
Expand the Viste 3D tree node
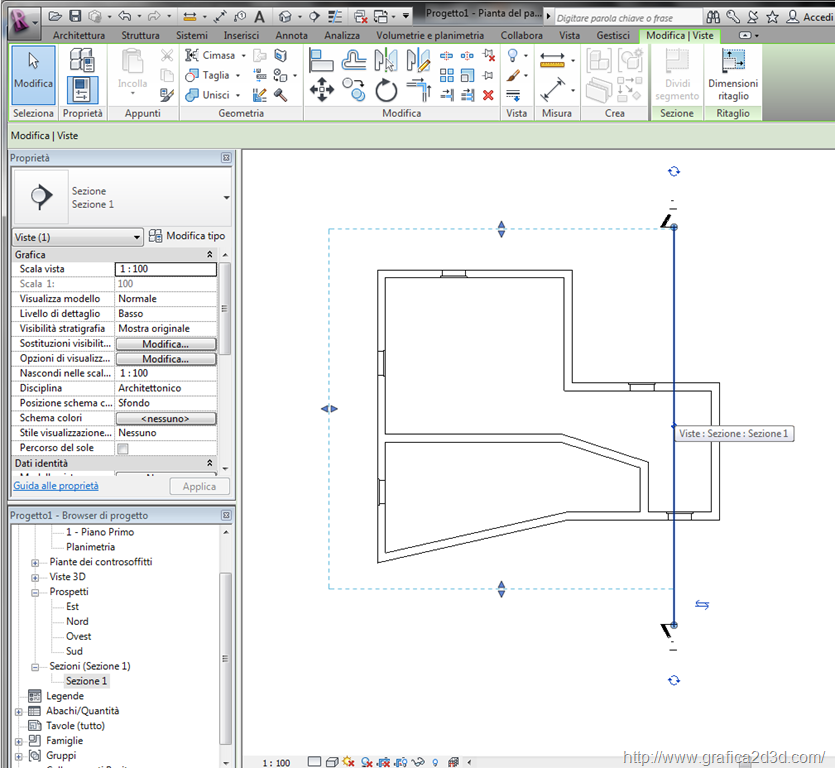[x=37, y=577]
